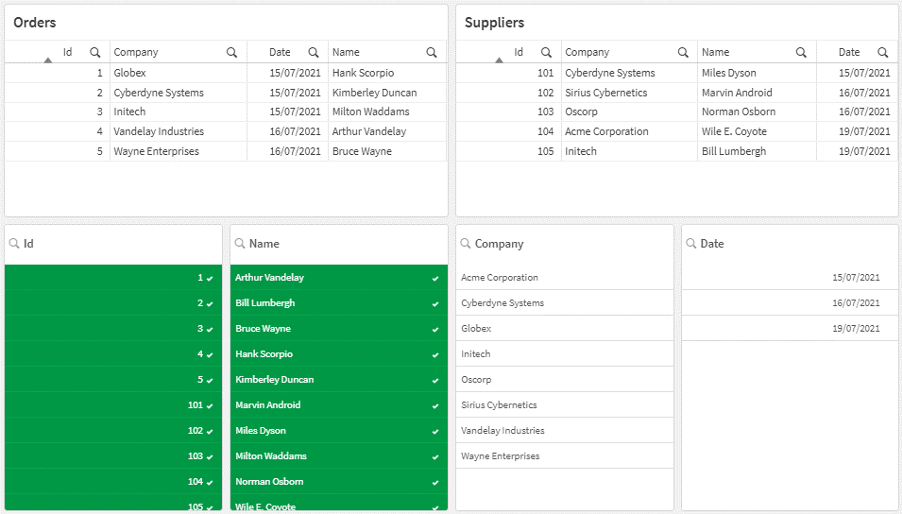
Task: Select Acme Corporation in Company filter
Action: [564, 278]
